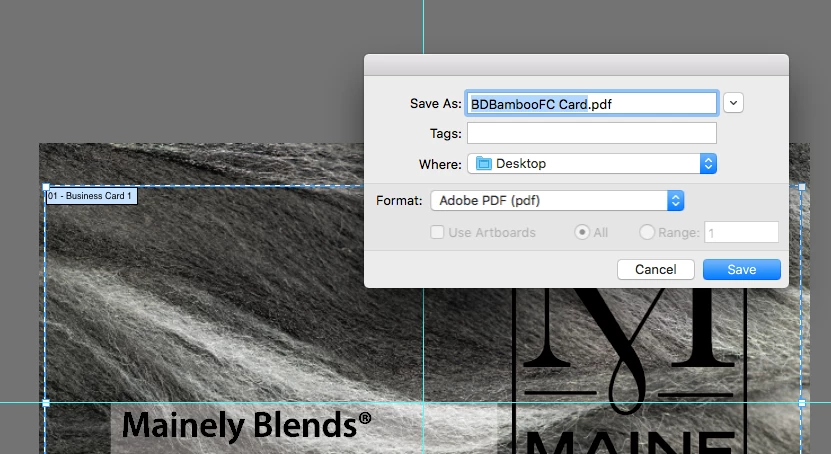This screenshot has width=831, height=454.
Task: Click the blue Save button
Action: [x=741, y=270]
